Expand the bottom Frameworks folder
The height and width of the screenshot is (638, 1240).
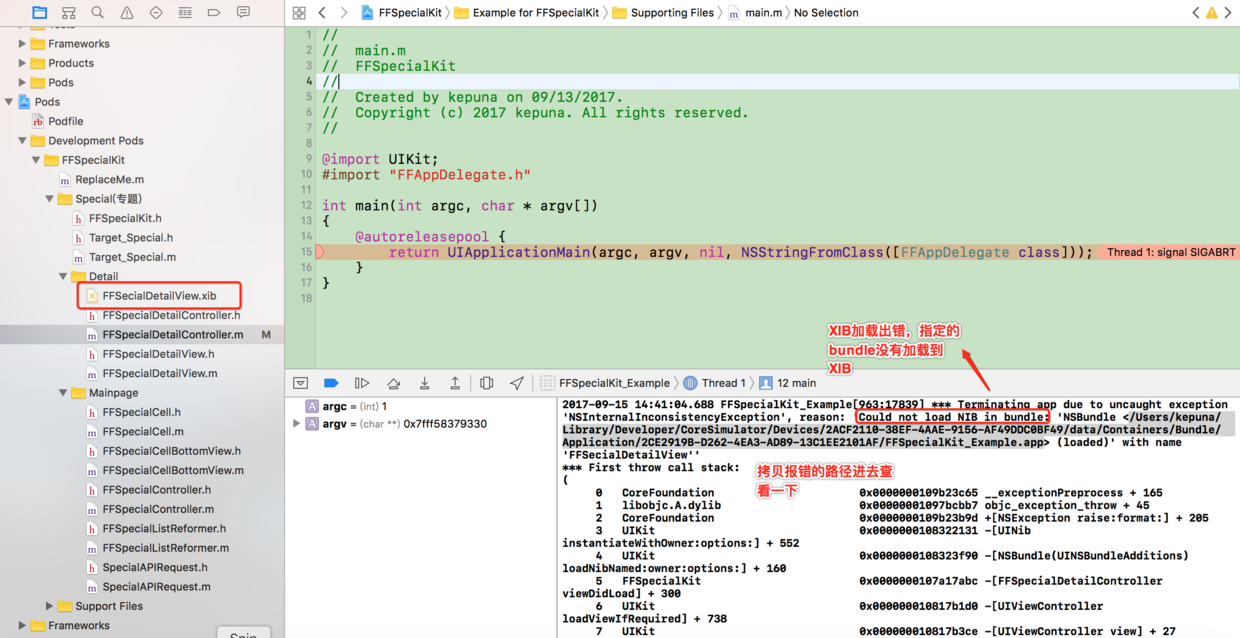pos(22,626)
